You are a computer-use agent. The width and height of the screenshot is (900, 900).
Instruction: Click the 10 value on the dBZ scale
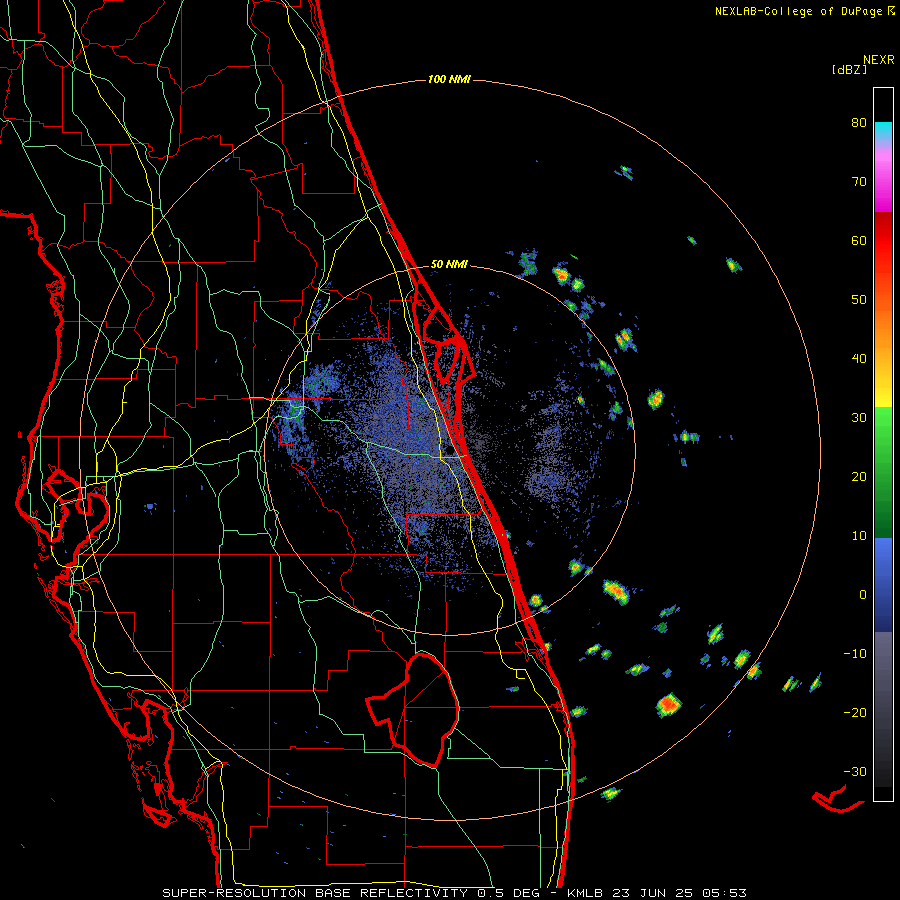[x=859, y=536]
